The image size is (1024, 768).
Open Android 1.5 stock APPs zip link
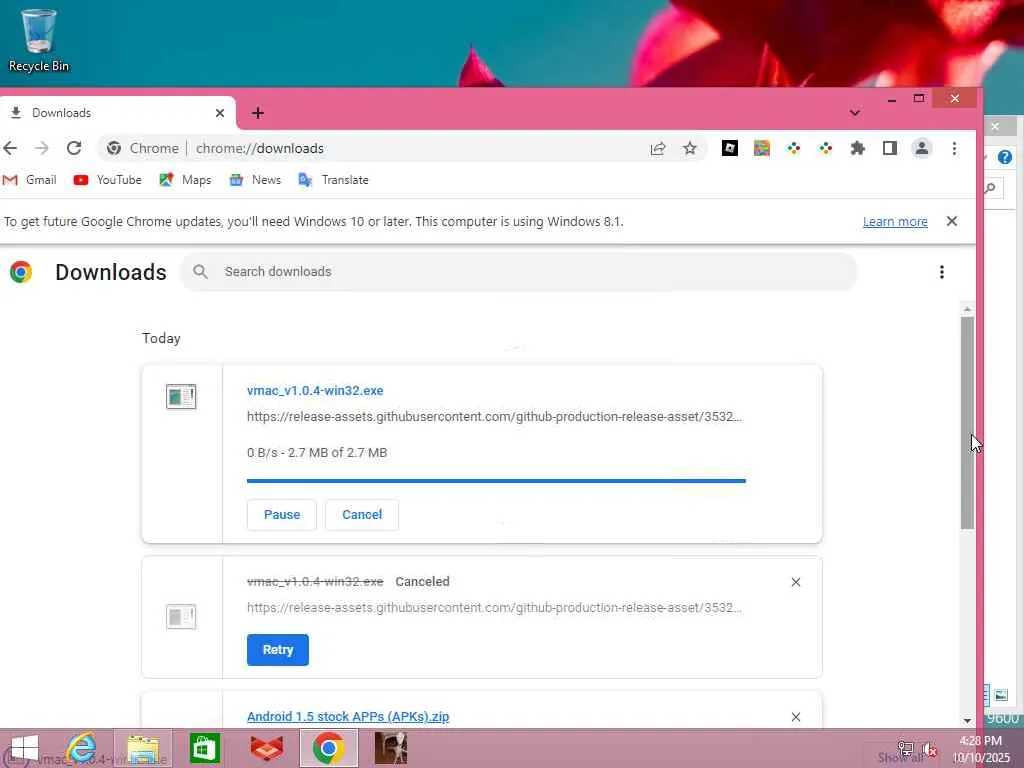tap(348, 716)
